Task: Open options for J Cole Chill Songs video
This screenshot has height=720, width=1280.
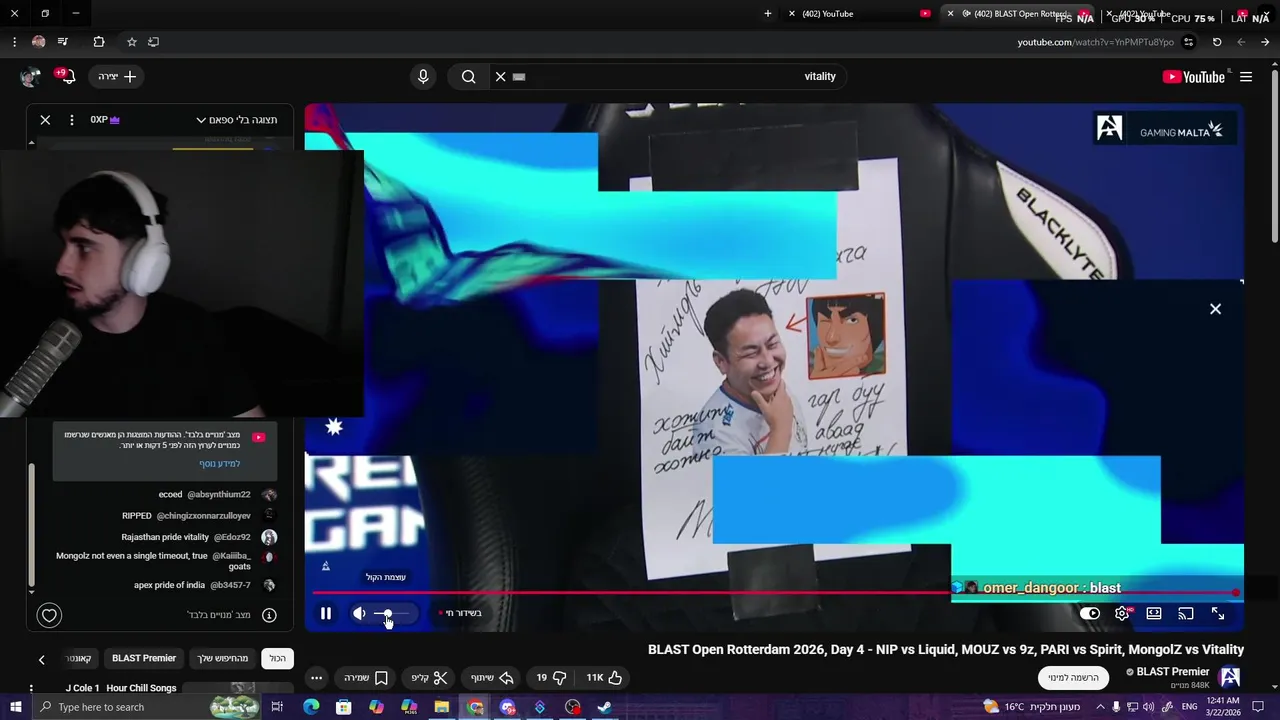Action: point(32,689)
